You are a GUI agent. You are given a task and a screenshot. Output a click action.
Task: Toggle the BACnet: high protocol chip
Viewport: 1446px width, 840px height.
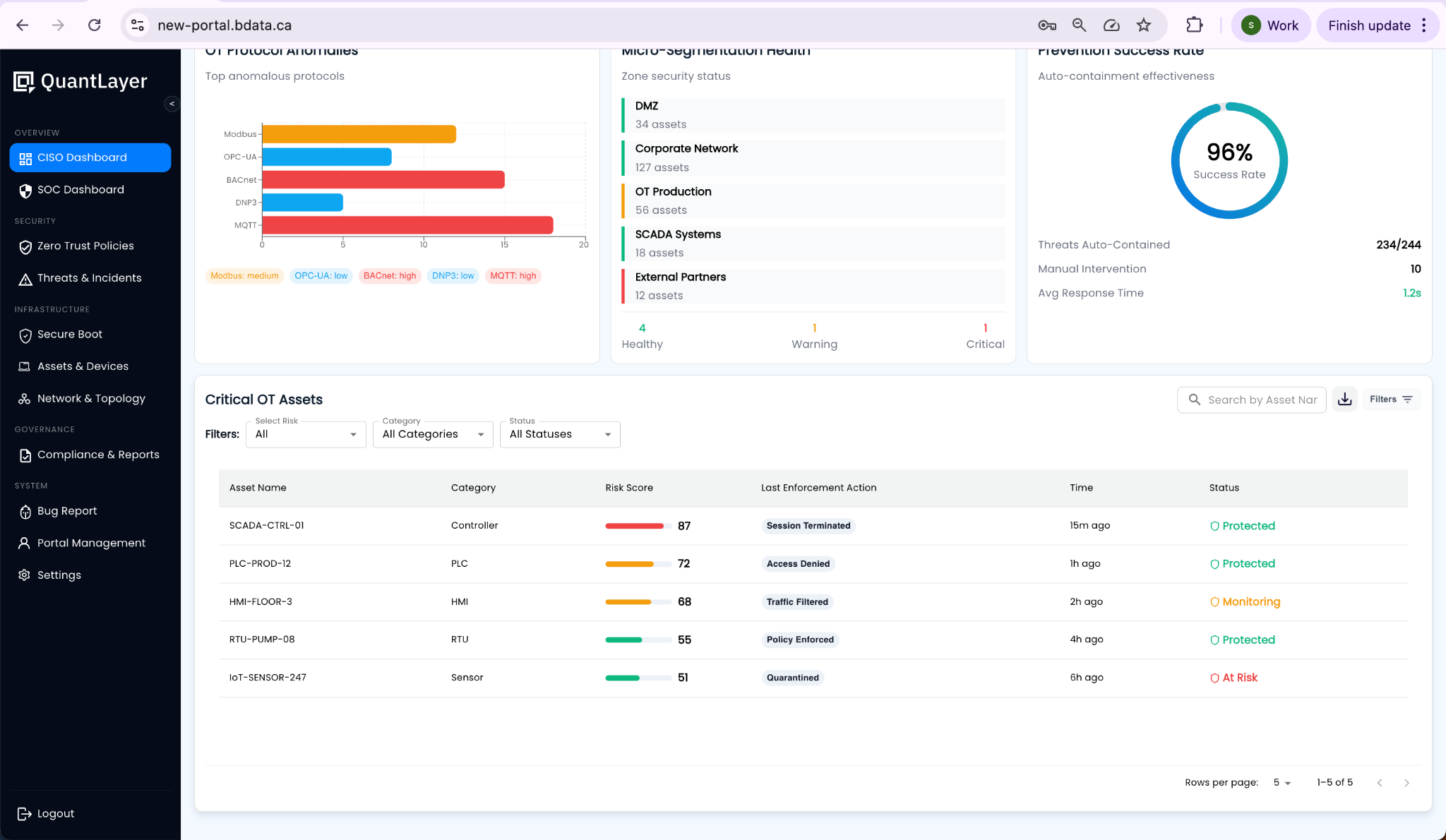point(389,275)
